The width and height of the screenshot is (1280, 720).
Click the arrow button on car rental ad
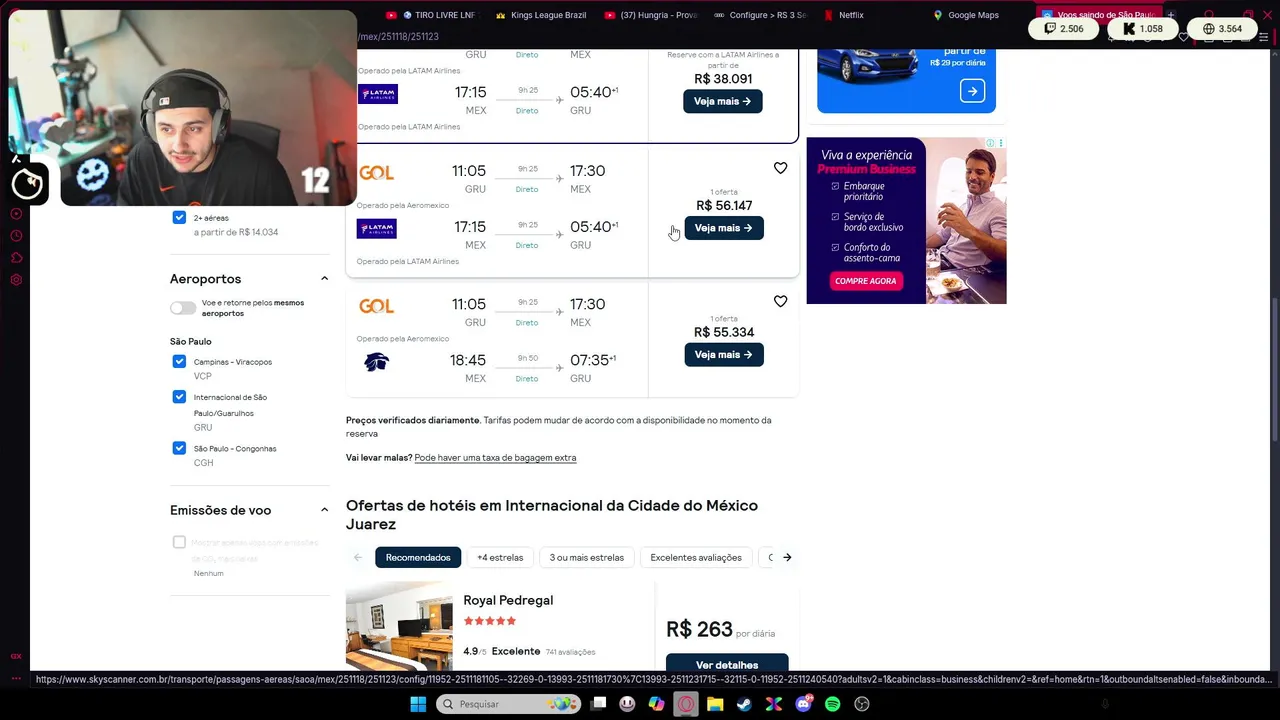click(x=972, y=91)
